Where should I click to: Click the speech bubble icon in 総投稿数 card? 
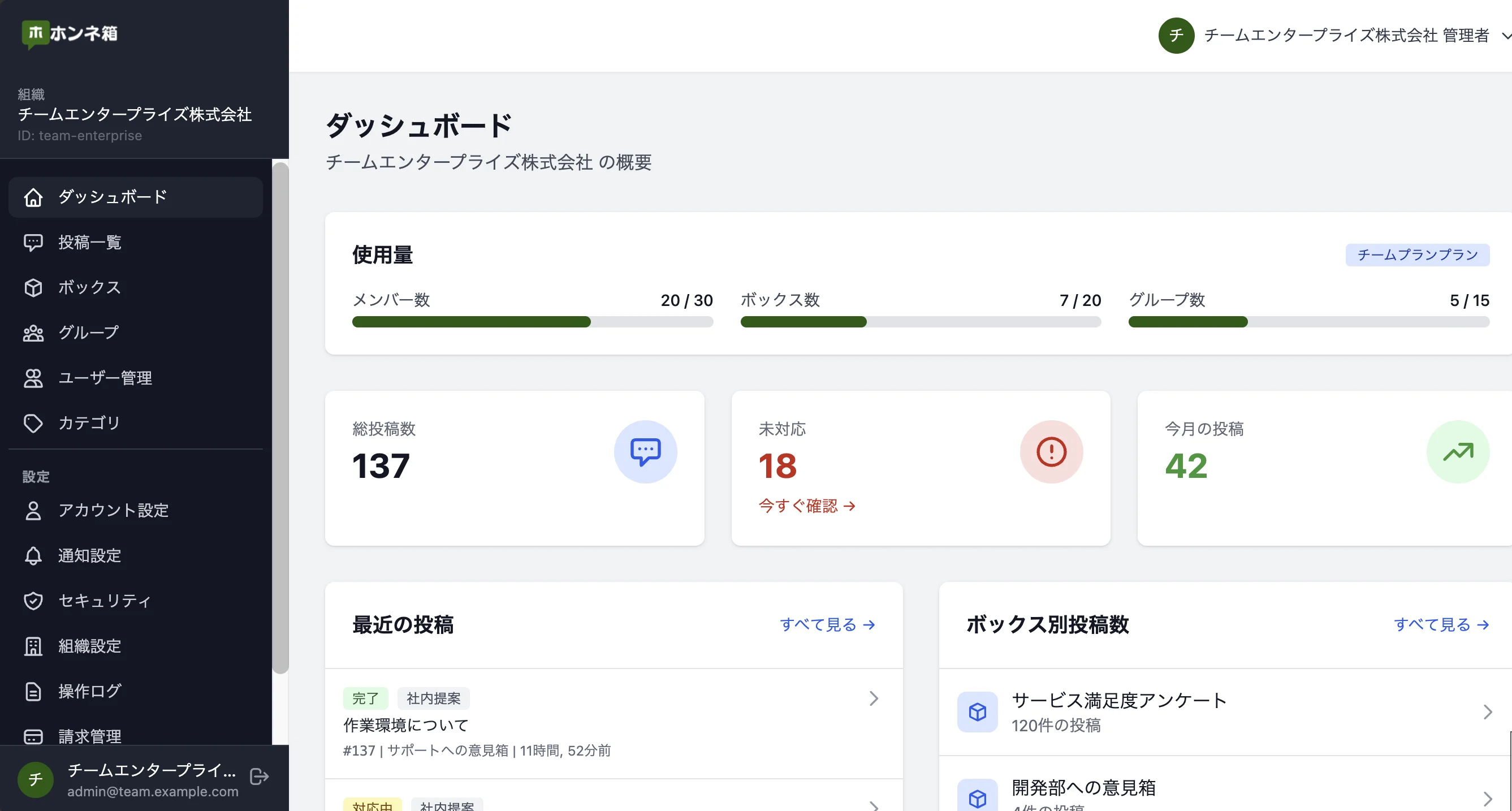(645, 452)
